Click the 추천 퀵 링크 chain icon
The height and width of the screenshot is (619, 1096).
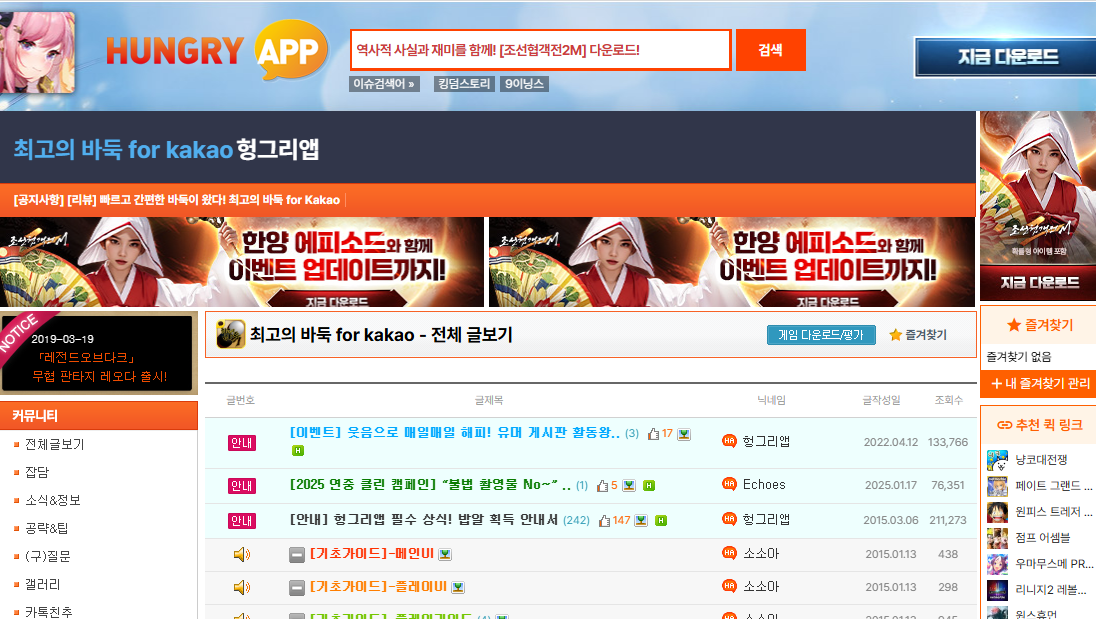(1004, 425)
